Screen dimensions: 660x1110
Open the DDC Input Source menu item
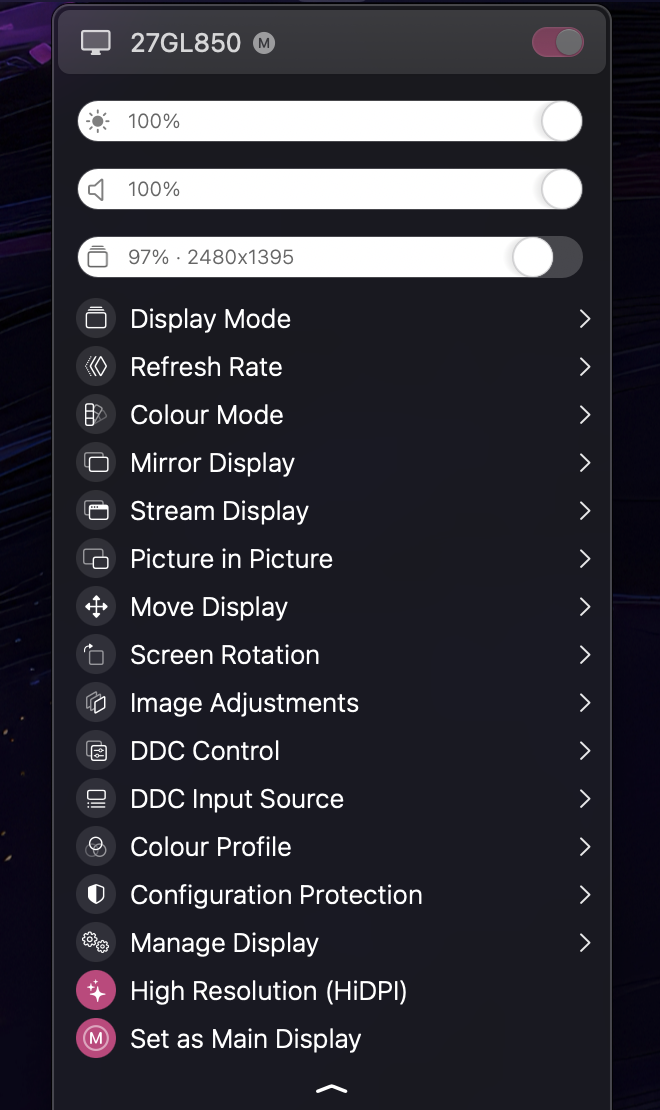[237, 799]
